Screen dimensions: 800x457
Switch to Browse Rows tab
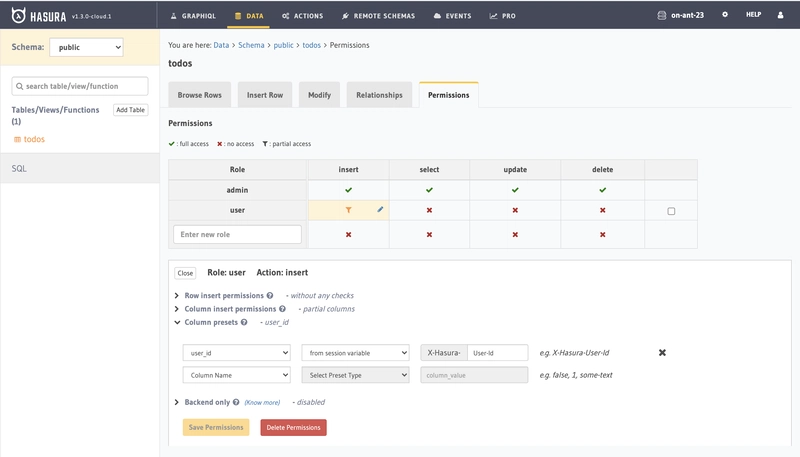click(x=199, y=95)
